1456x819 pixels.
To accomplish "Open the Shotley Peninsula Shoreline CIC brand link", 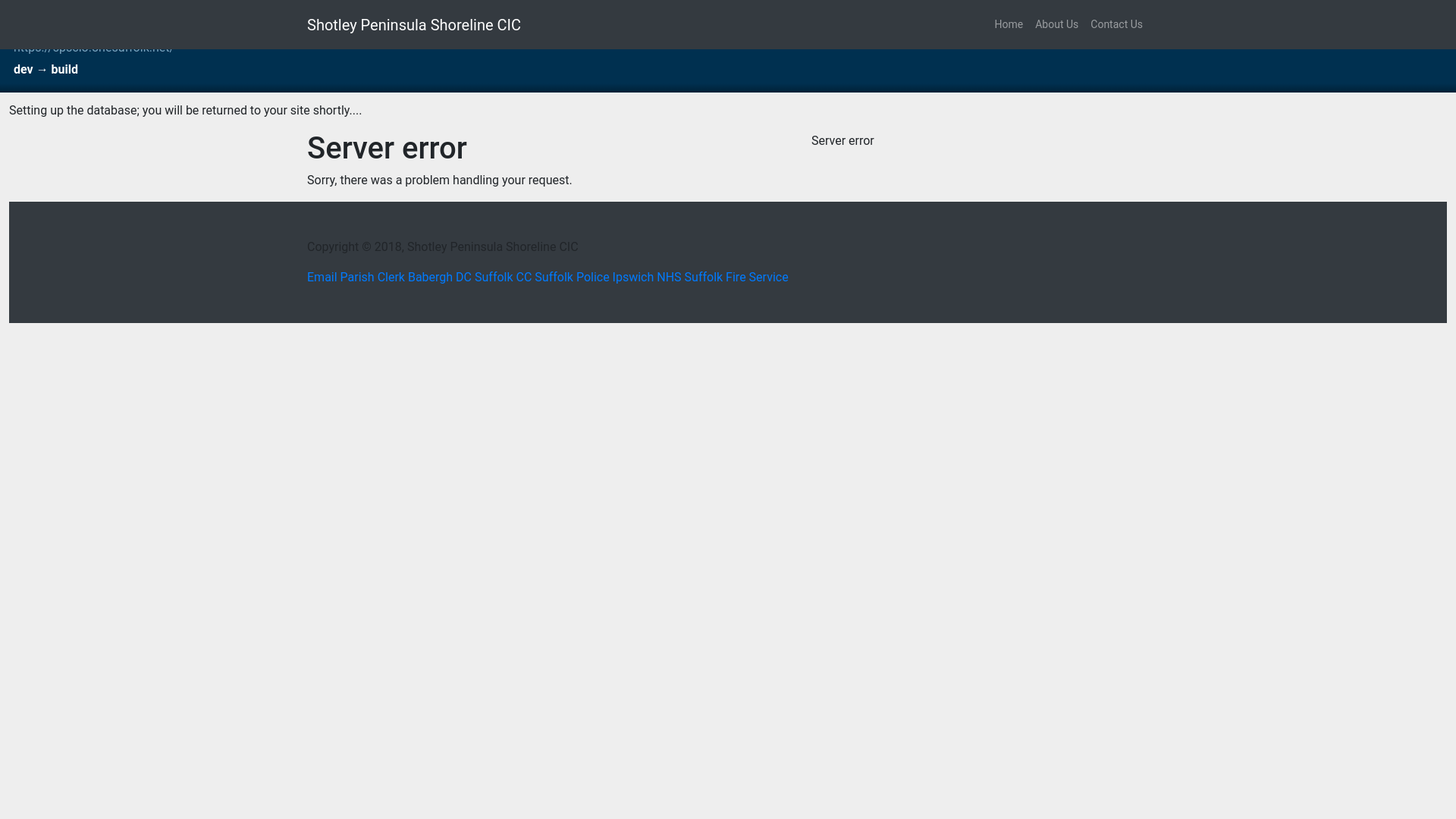I will point(413,25).
